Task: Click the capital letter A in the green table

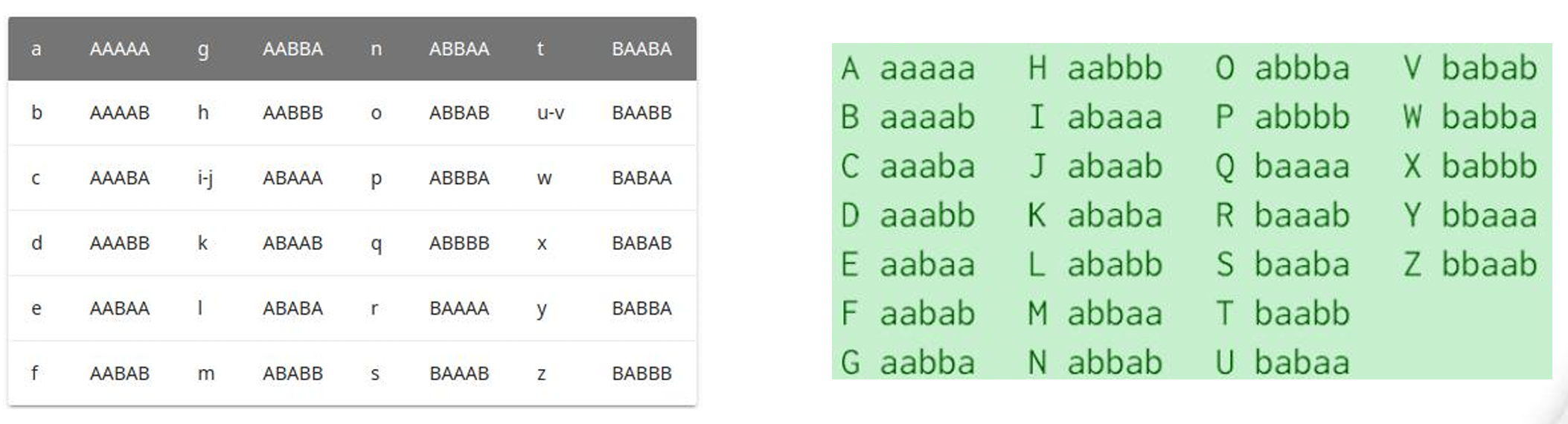Action: click(851, 69)
